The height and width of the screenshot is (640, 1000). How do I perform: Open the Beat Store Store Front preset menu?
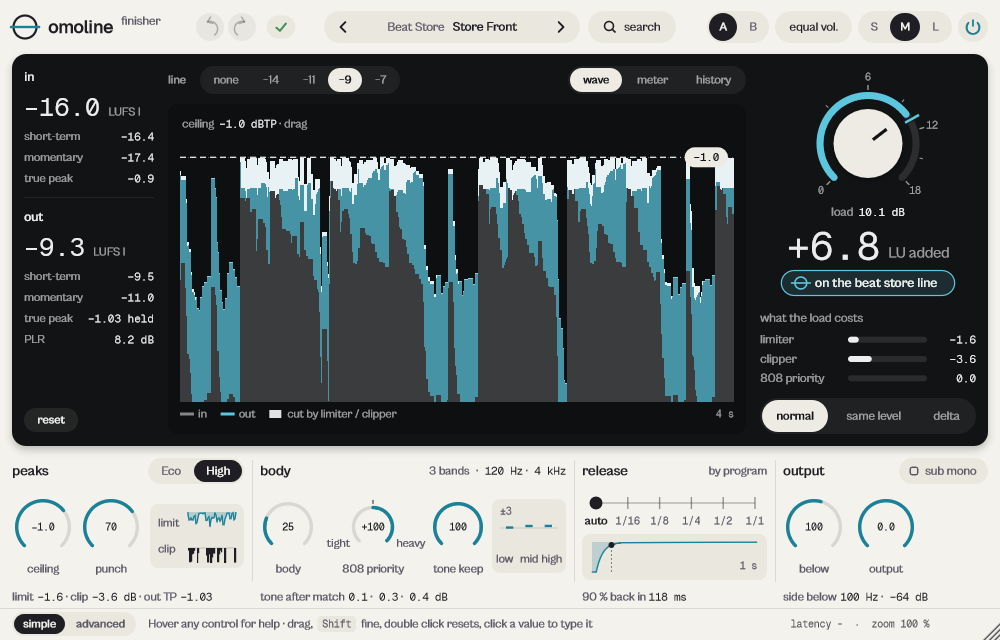pos(452,27)
